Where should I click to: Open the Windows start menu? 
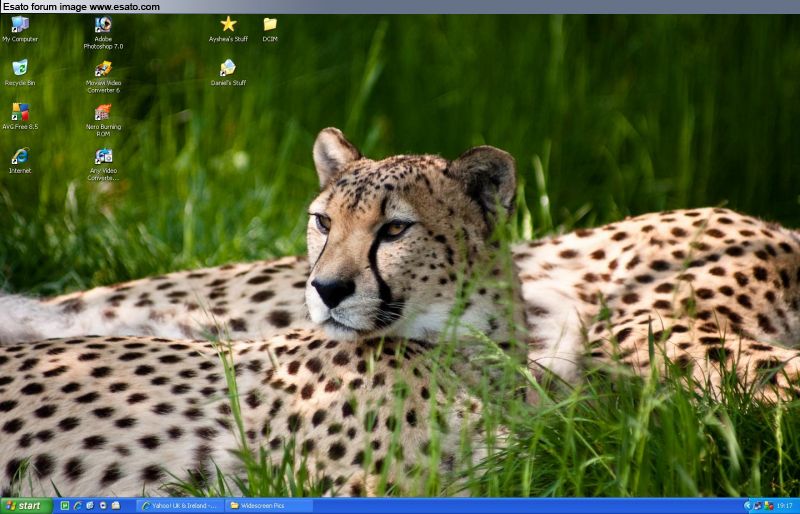pos(27,506)
